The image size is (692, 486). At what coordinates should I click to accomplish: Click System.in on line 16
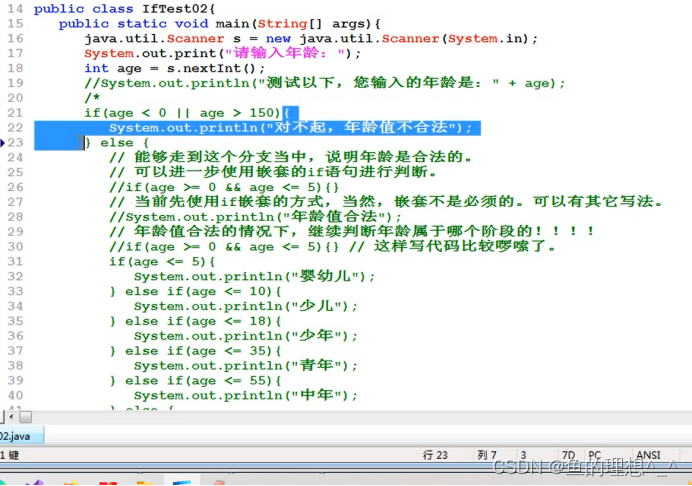tap(485, 39)
